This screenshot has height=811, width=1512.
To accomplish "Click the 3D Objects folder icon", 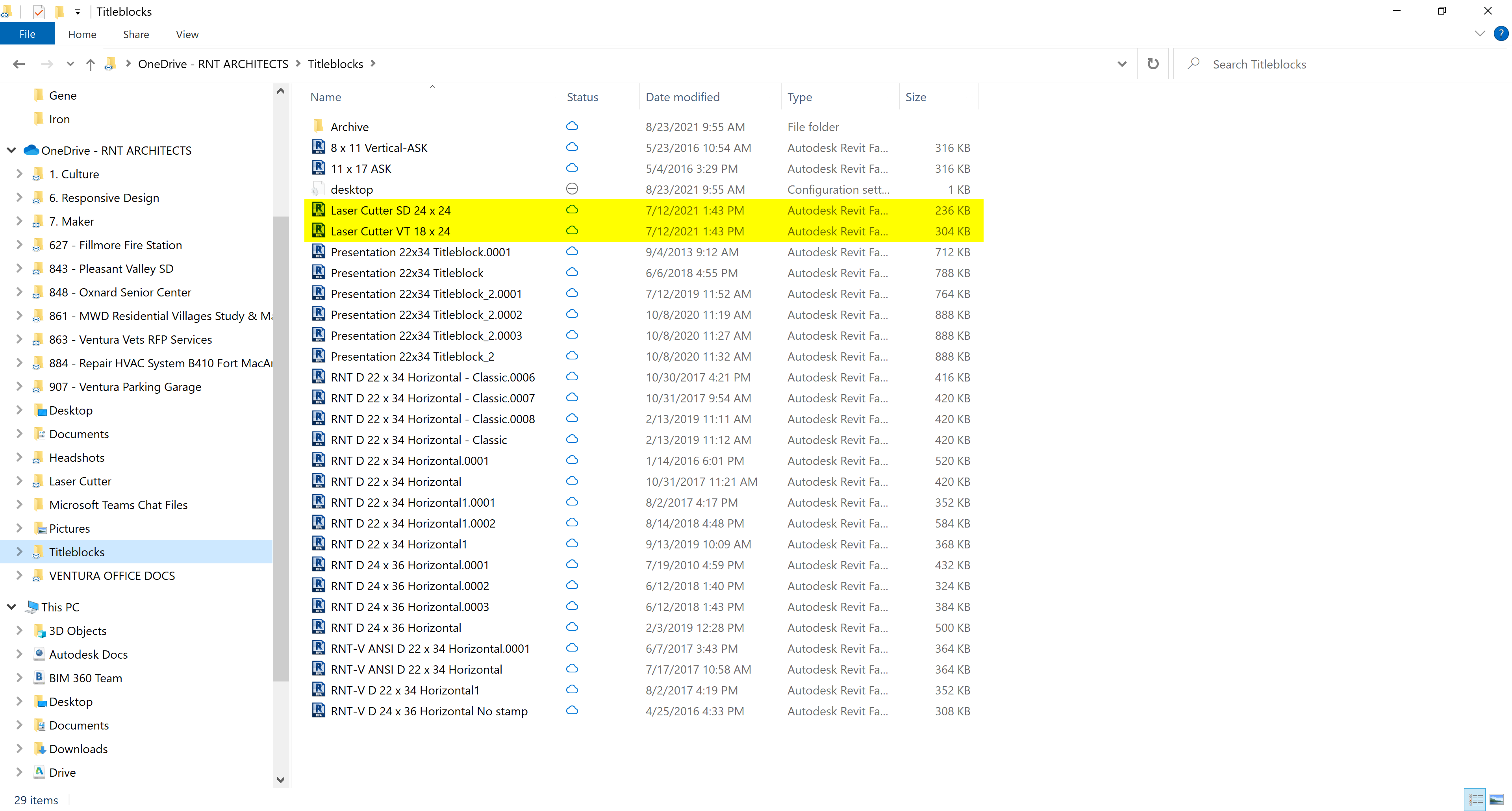I will (39, 631).
